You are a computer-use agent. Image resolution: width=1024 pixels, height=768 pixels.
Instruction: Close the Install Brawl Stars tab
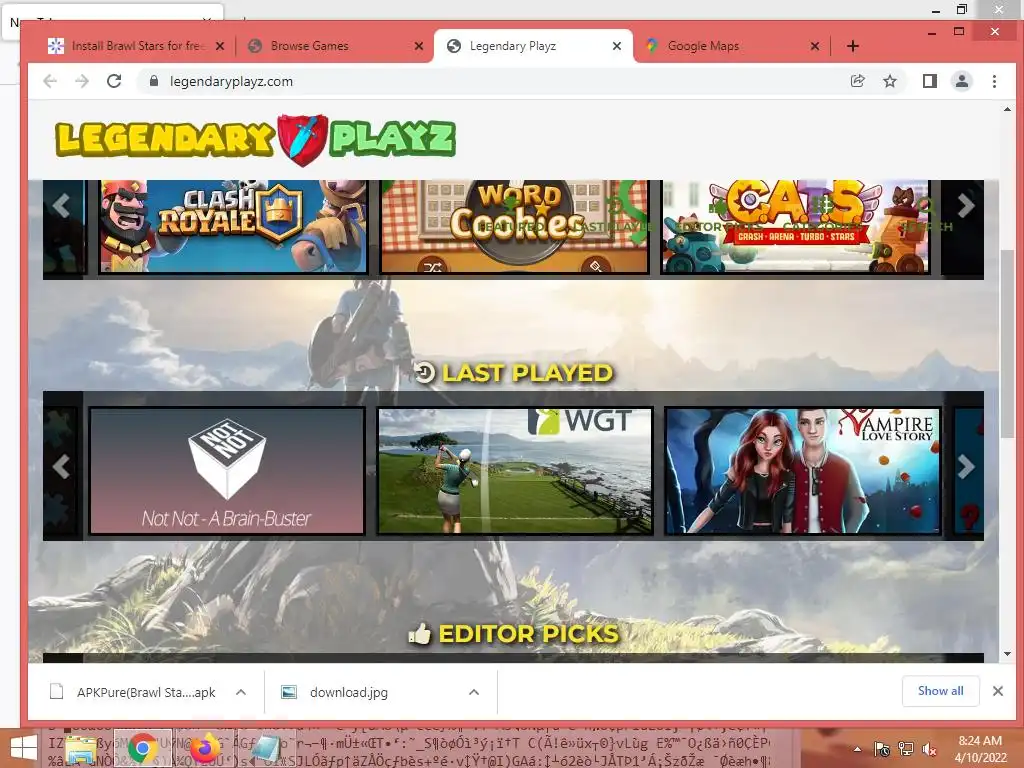(220, 46)
